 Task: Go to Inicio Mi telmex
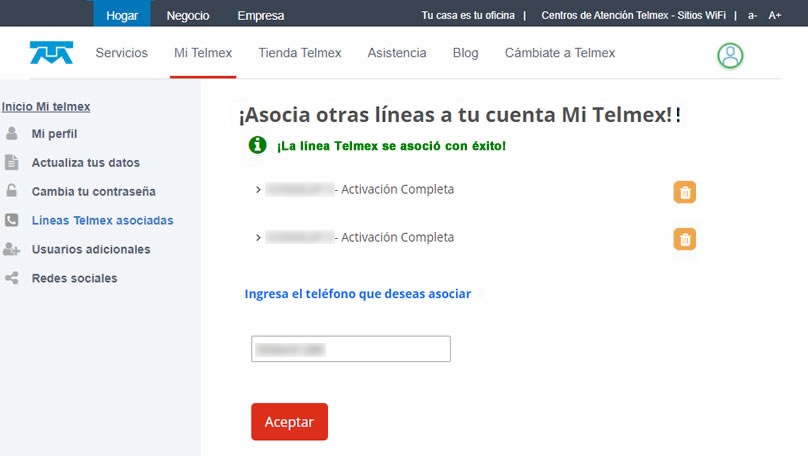[x=46, y=107]
